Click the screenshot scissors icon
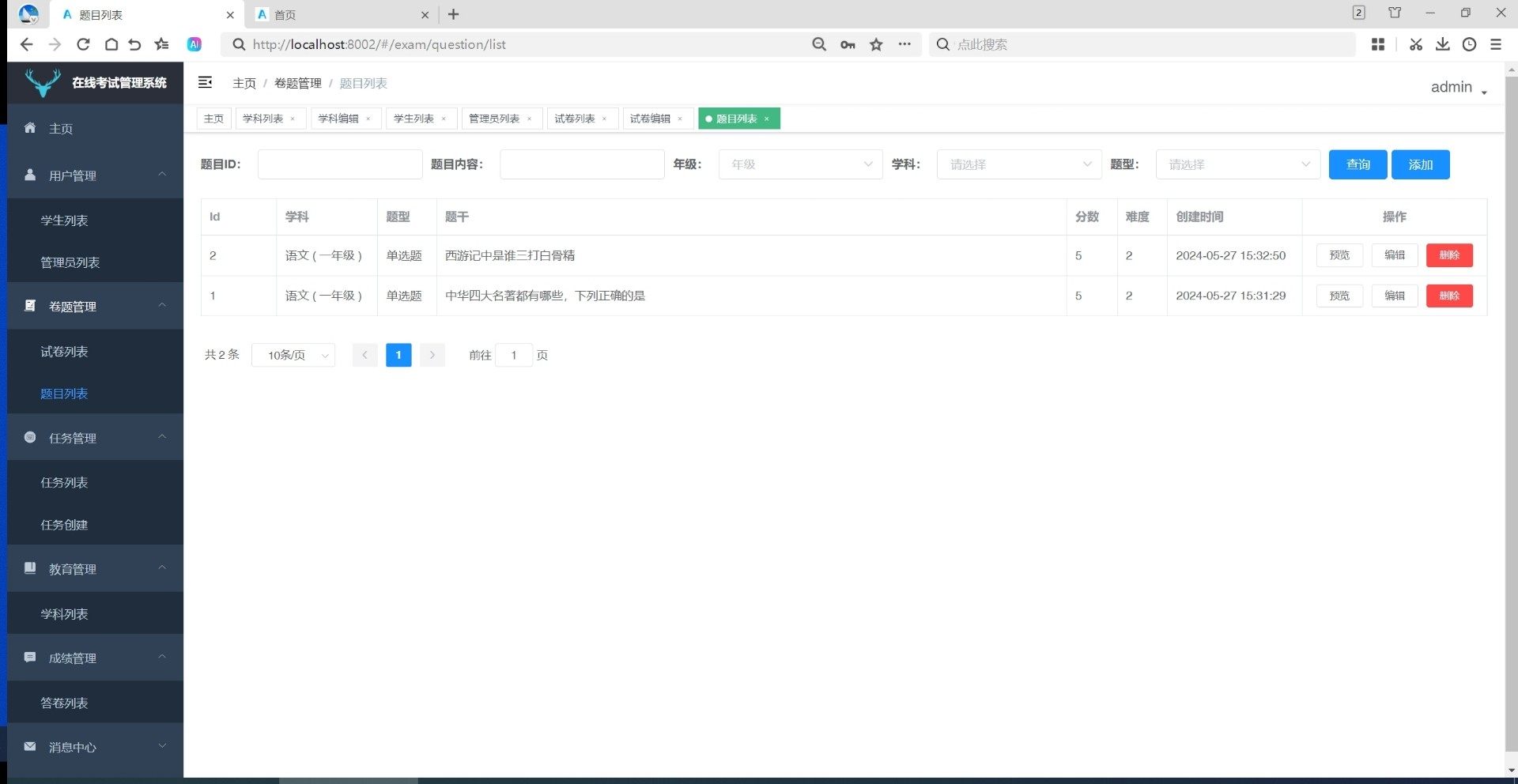 tap(1415, 44)
